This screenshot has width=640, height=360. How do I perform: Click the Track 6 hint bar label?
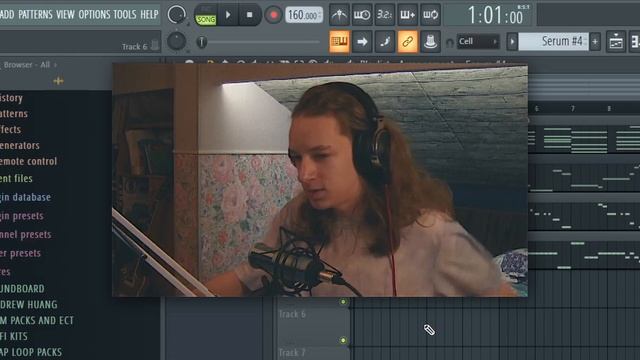point(134,47)
